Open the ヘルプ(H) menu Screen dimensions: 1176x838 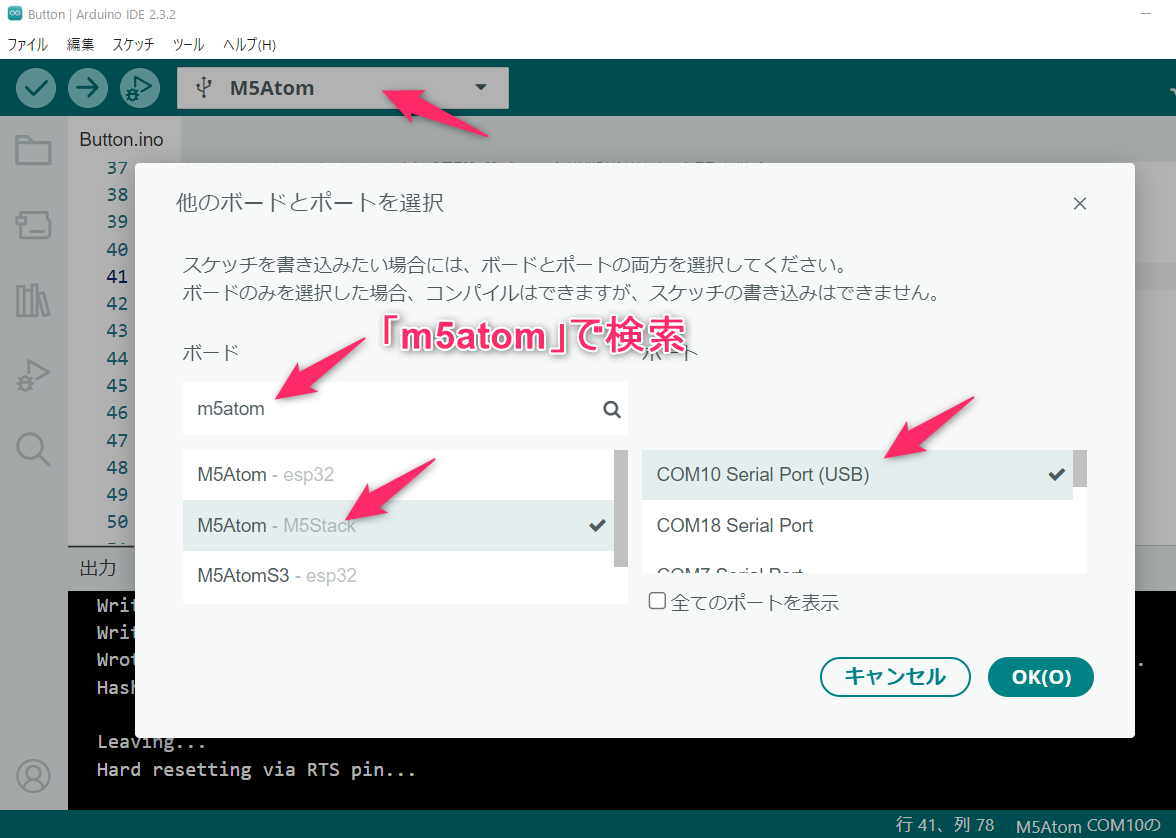pyautogui.click(x=249, y=44)
